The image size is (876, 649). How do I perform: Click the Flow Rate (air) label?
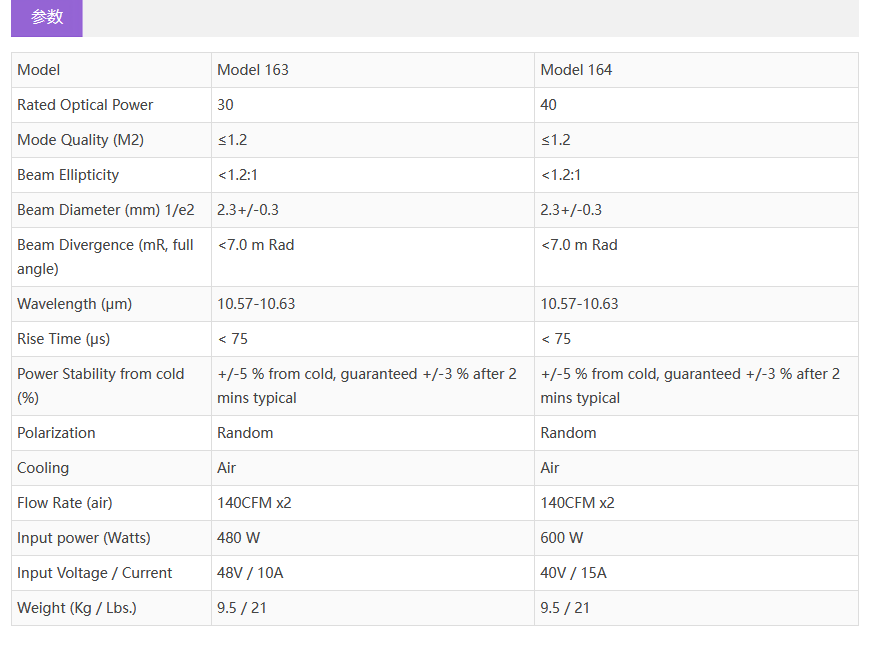(x=64, y=503)
